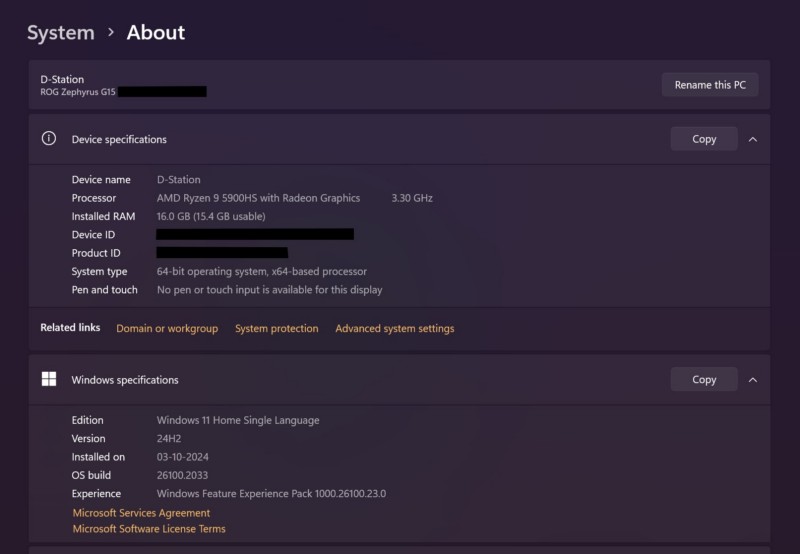
Task: Go back to System via the breadcrumb
Action: pos(60,33)
